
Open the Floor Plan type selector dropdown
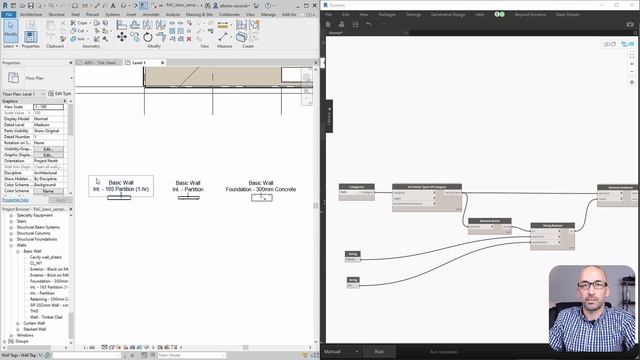[71, 78]
